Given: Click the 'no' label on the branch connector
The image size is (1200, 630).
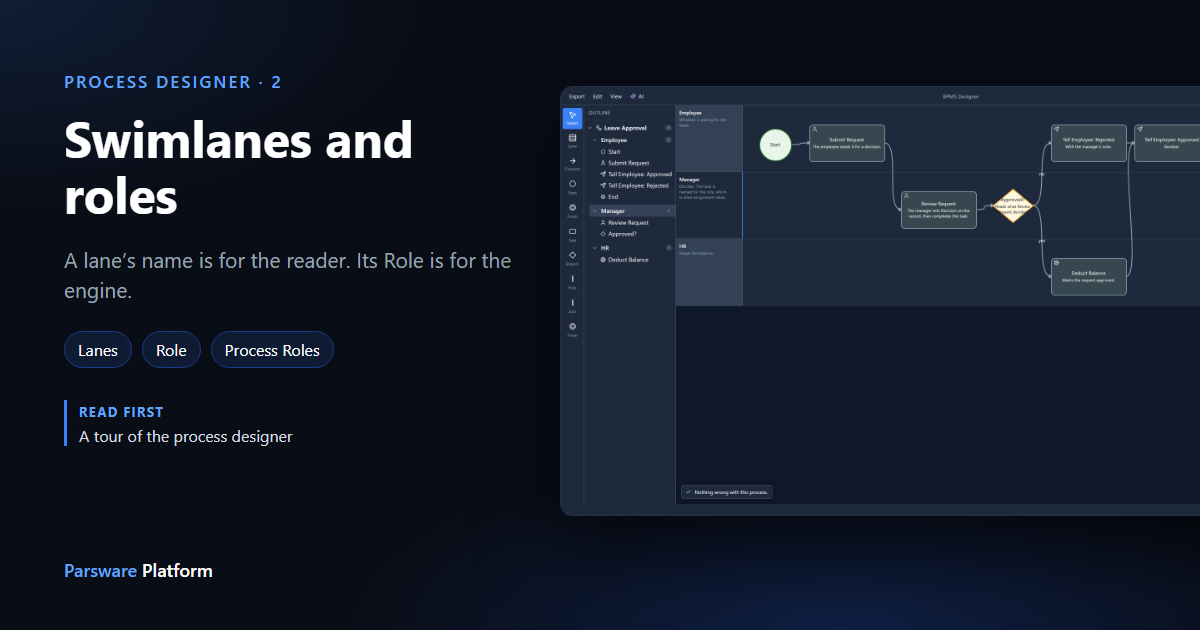Looking at the screenshot, I should (x=1041, y=173).
